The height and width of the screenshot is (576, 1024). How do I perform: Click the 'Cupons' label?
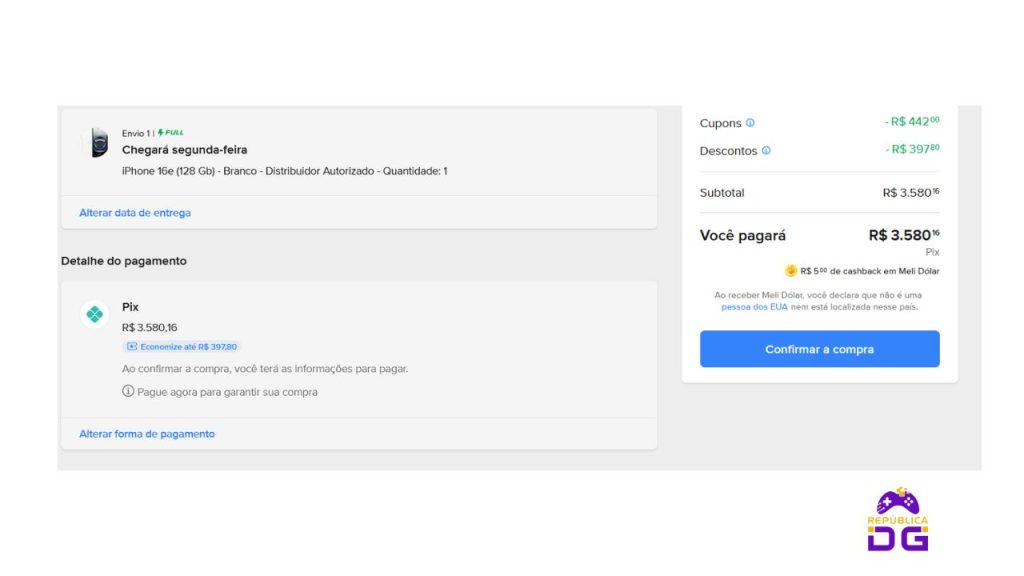720,123
